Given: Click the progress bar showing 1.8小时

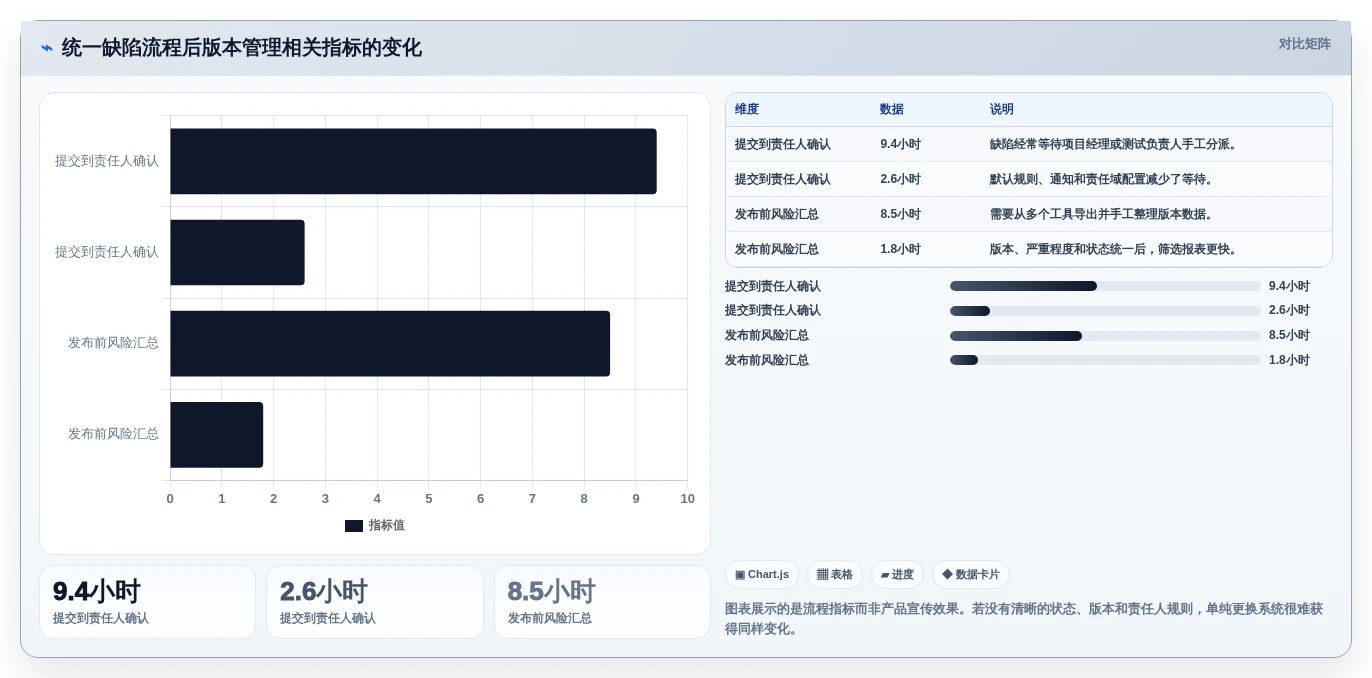Looking at the screenshot, I should 1105,360.
